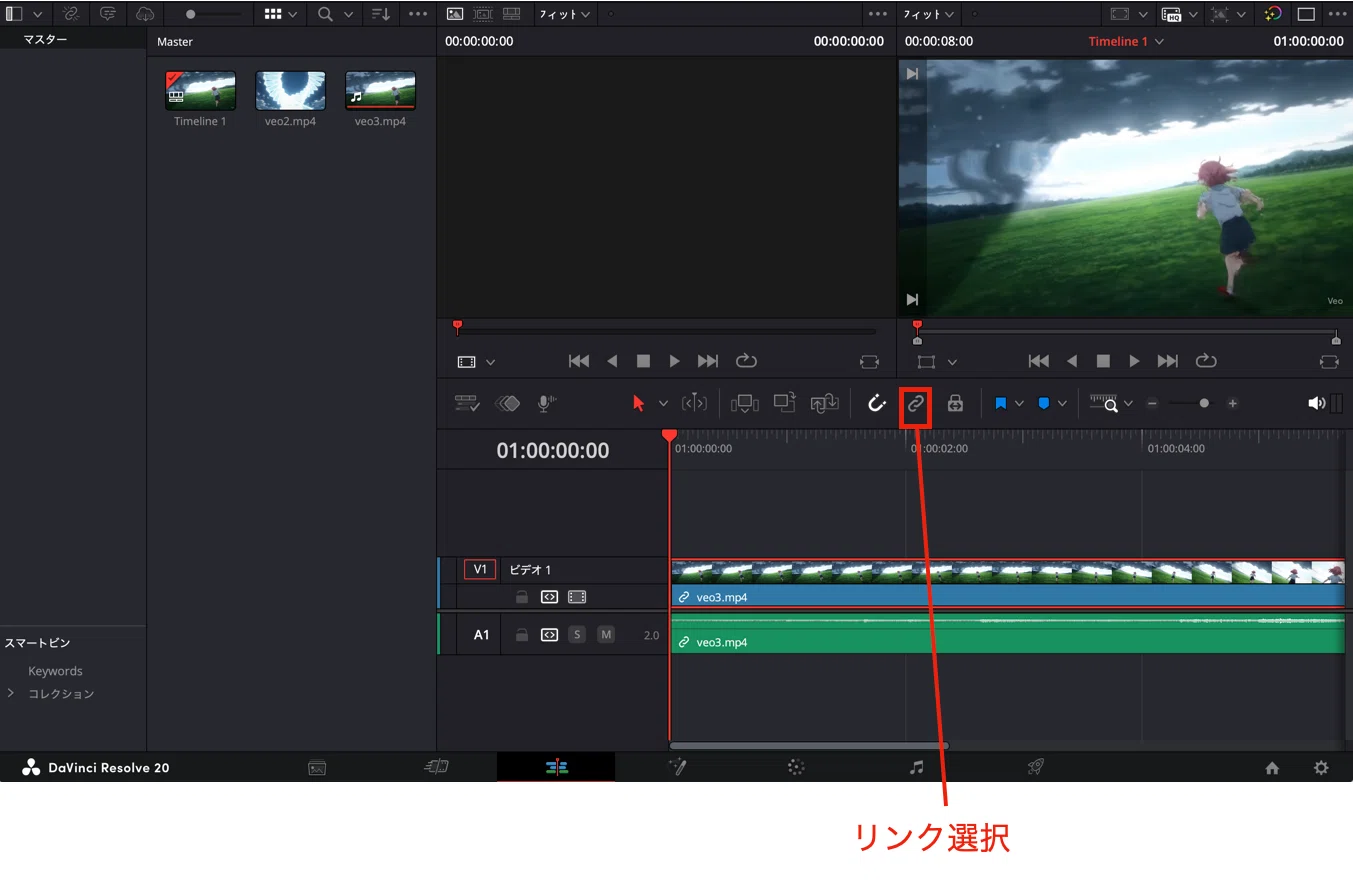The height and width of the screenshot is (882, 1353).
Task: Play the source viewer forward
Action: pyautogui.click(x=674, y=361)
